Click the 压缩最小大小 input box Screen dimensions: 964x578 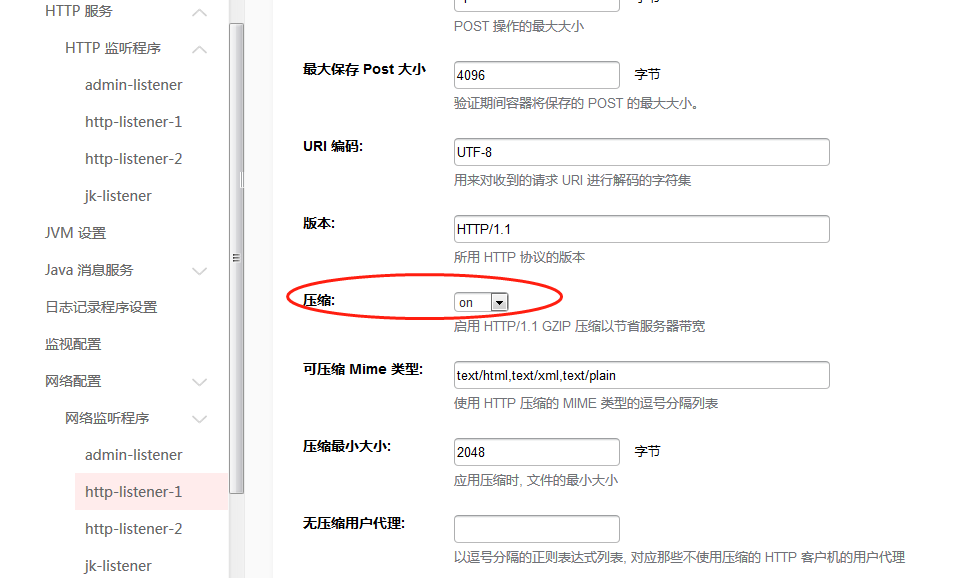(536, 452)
